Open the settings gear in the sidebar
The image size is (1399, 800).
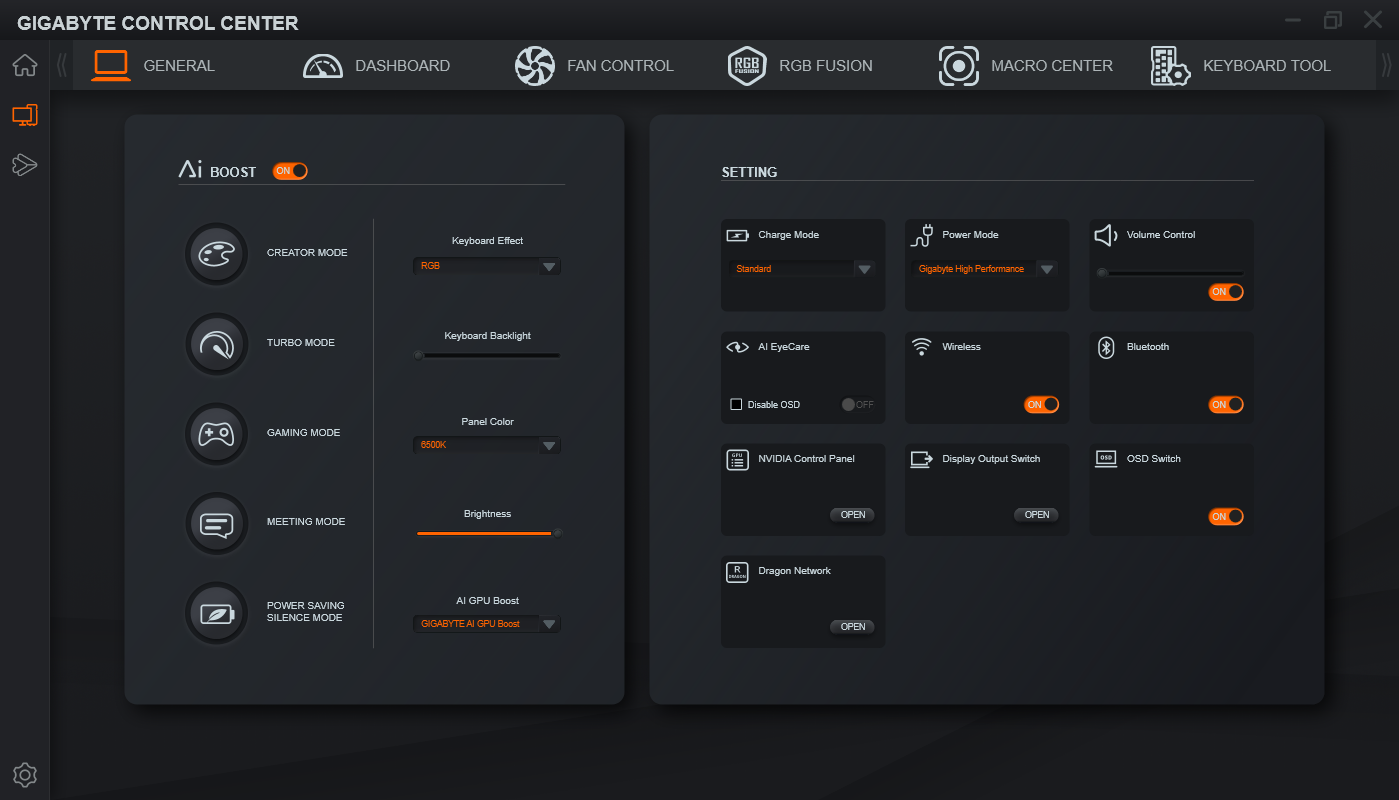[x=25, y=774]
